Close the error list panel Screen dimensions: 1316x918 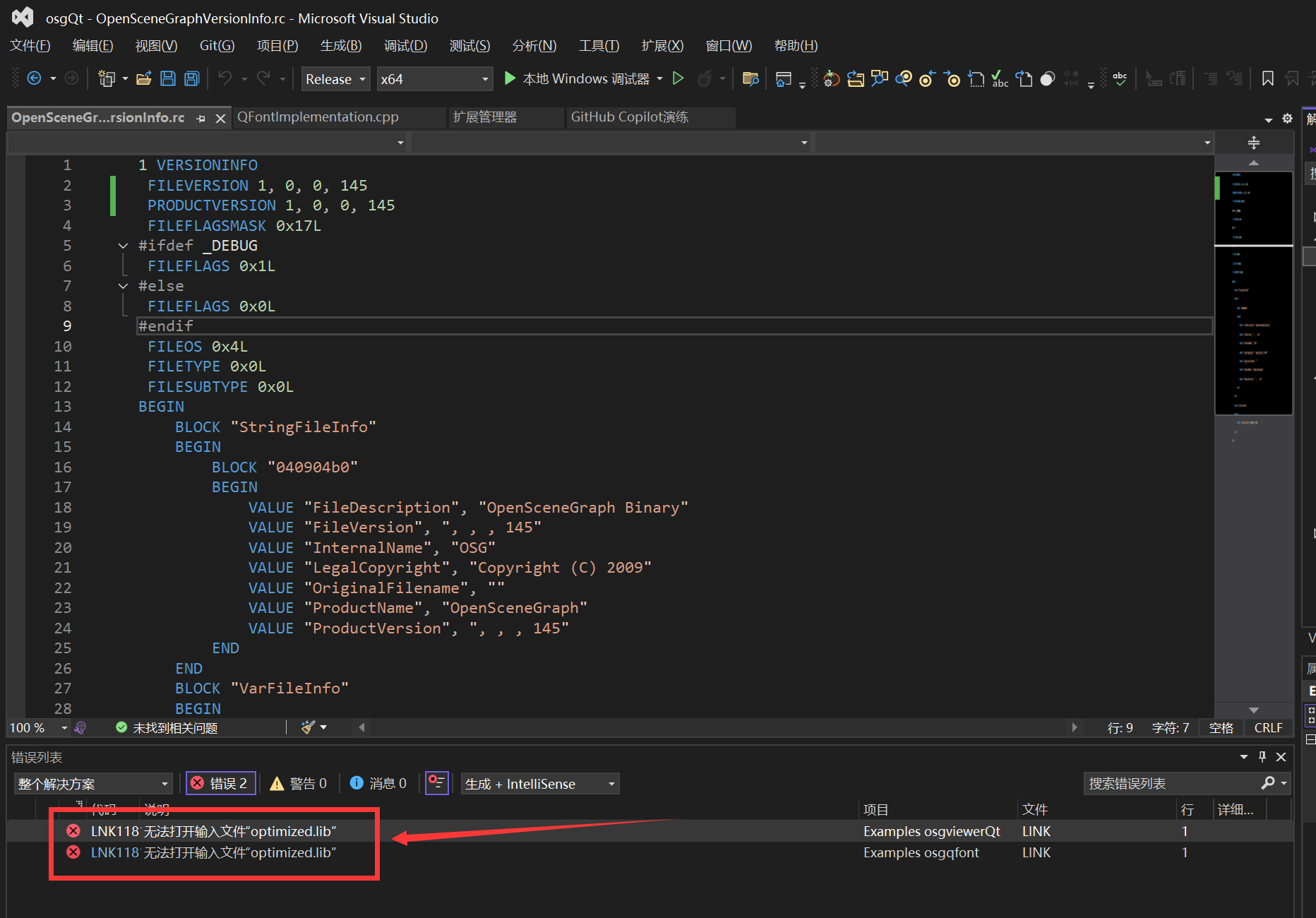(1281, 757)
